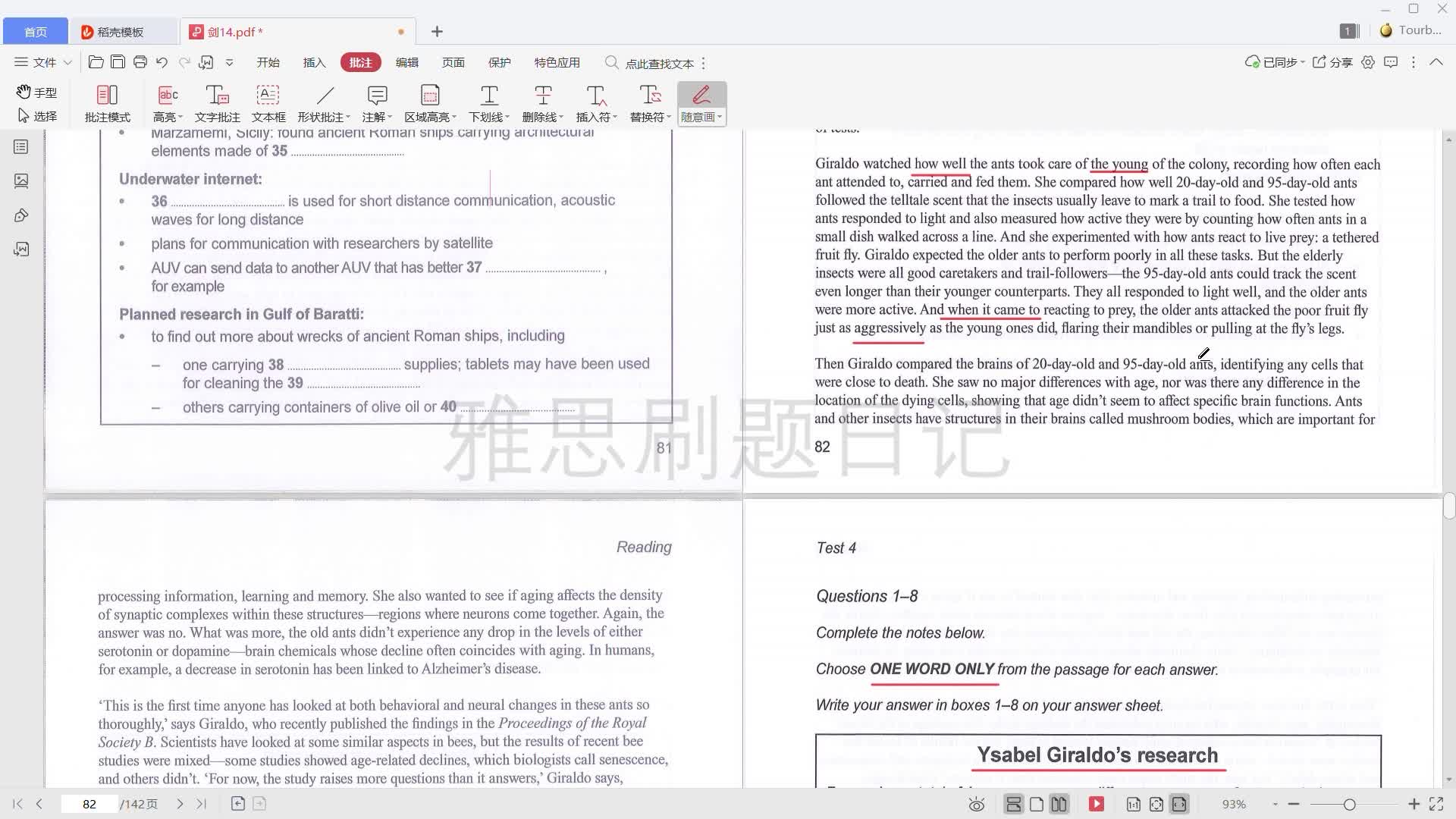Open the 页面 ribbon tab
The width and height of the screenshot is (1456, 819).
(453, 62)
